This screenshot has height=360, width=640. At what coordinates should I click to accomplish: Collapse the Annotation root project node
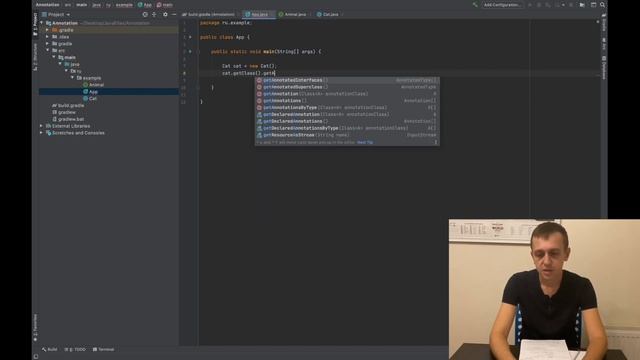point(42,23)
